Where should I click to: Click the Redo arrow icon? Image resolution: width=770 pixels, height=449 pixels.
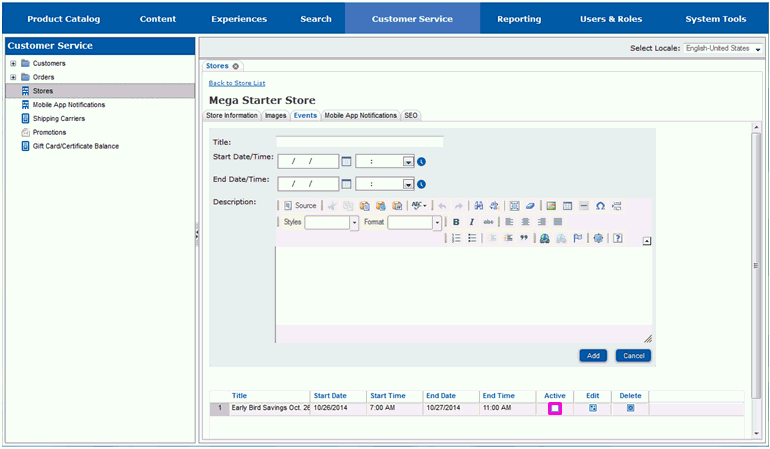(x=459, y=206)
